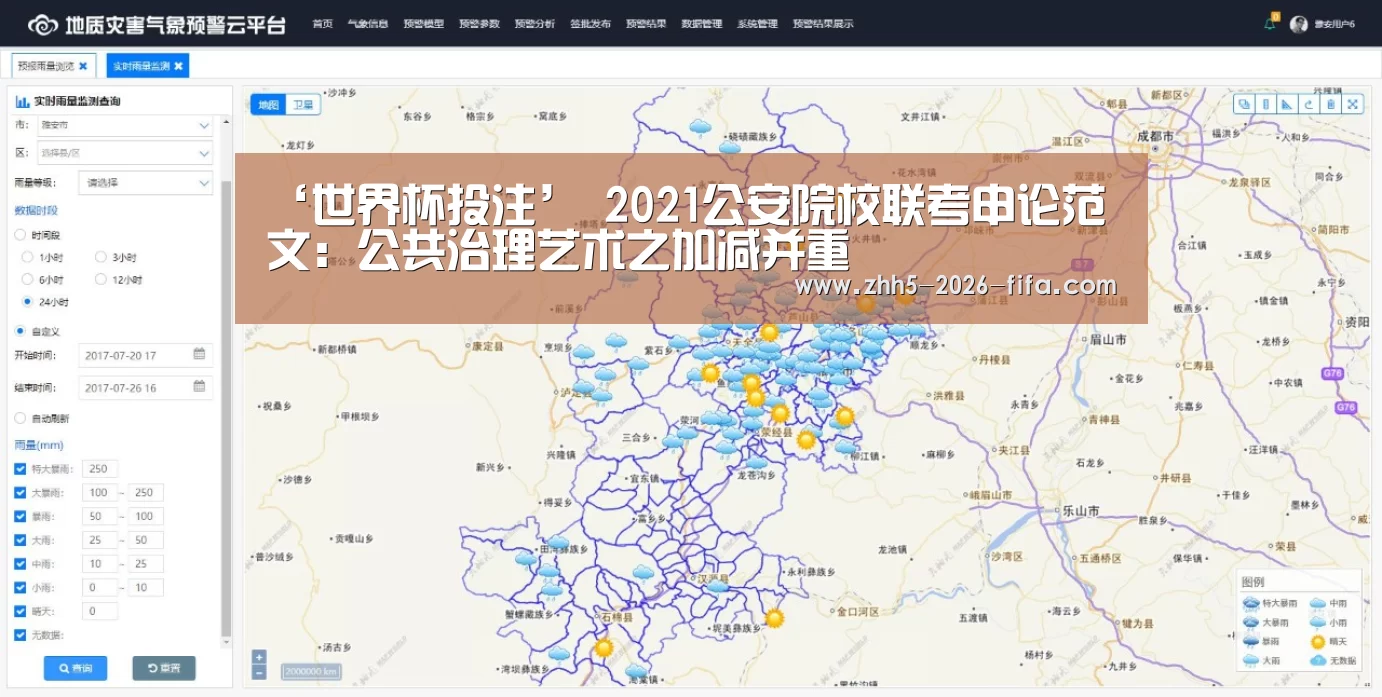This screenshot has width=1382, height=697.
Task: Uncheck the 大暴雨 checkbox
Action: (20, 493)
